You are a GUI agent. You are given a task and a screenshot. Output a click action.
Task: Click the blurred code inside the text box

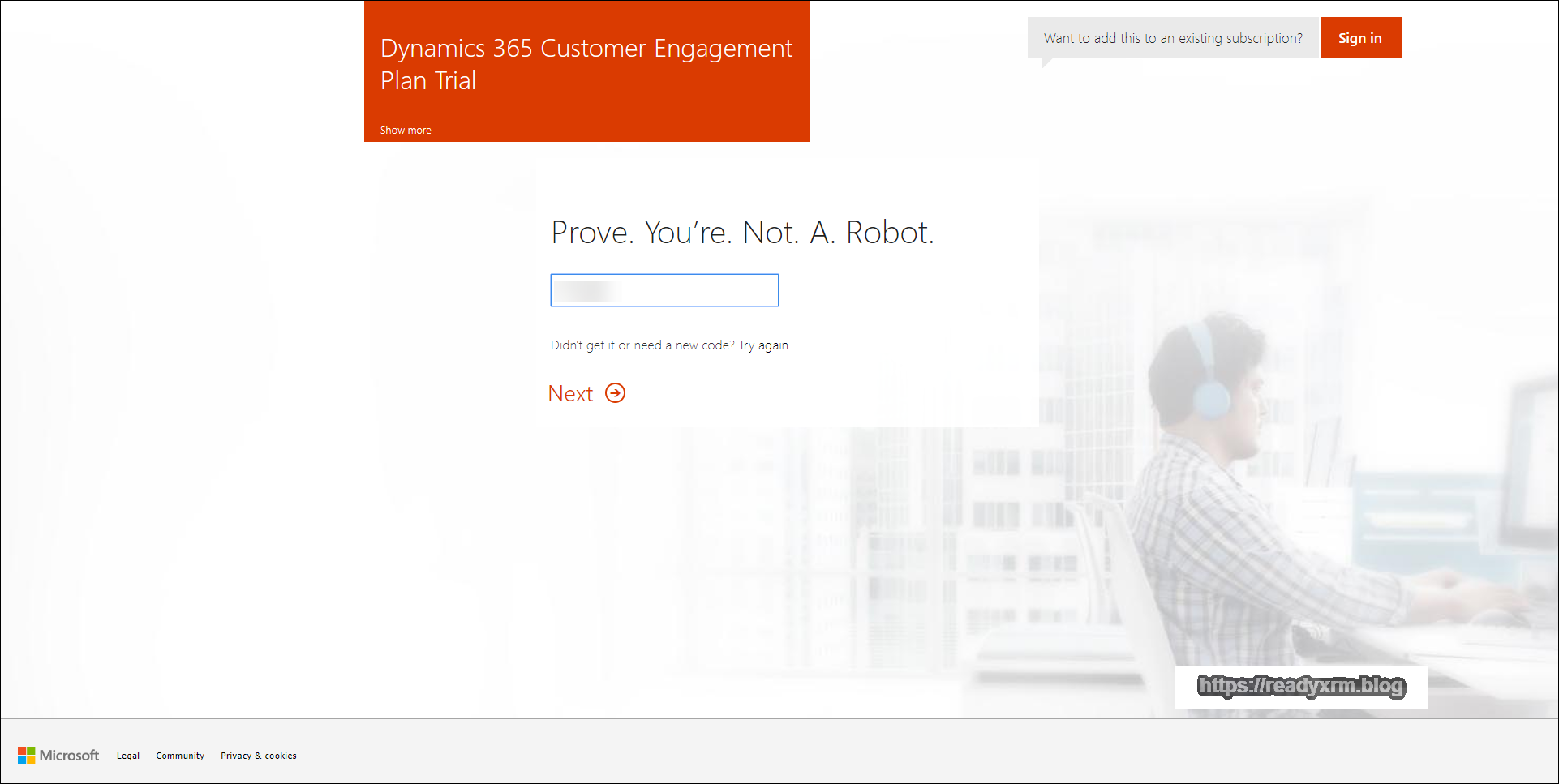click(586, 290)
